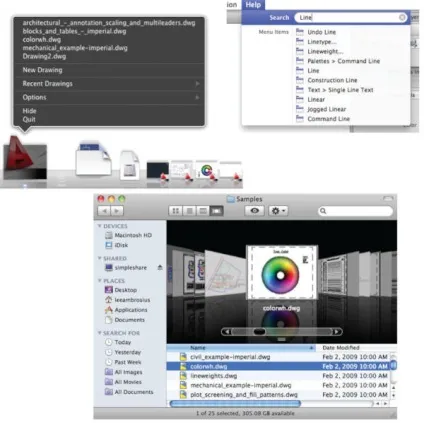424x423 pixels.
Task: Click the large document icon in Dock
Action: click(x=93, y=158)
